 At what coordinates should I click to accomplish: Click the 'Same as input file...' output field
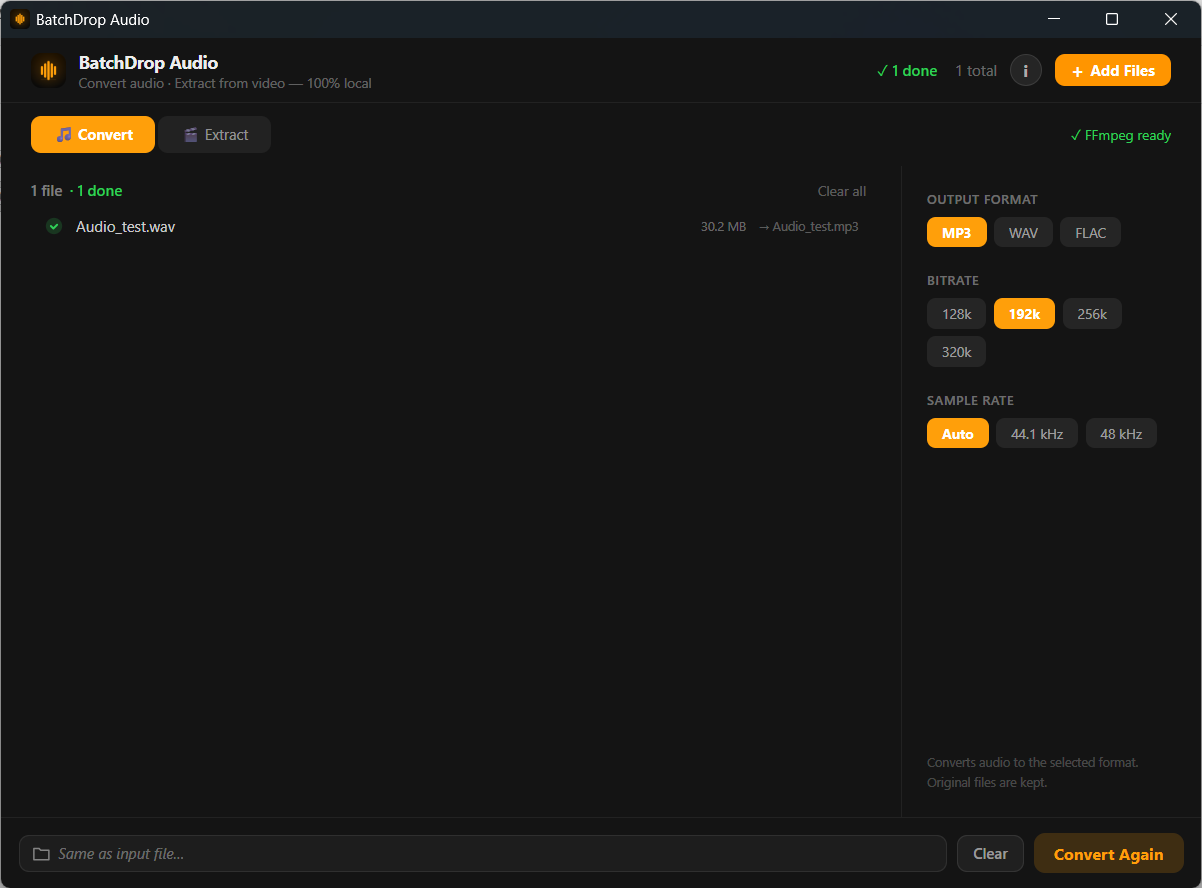tap(482, 854)
